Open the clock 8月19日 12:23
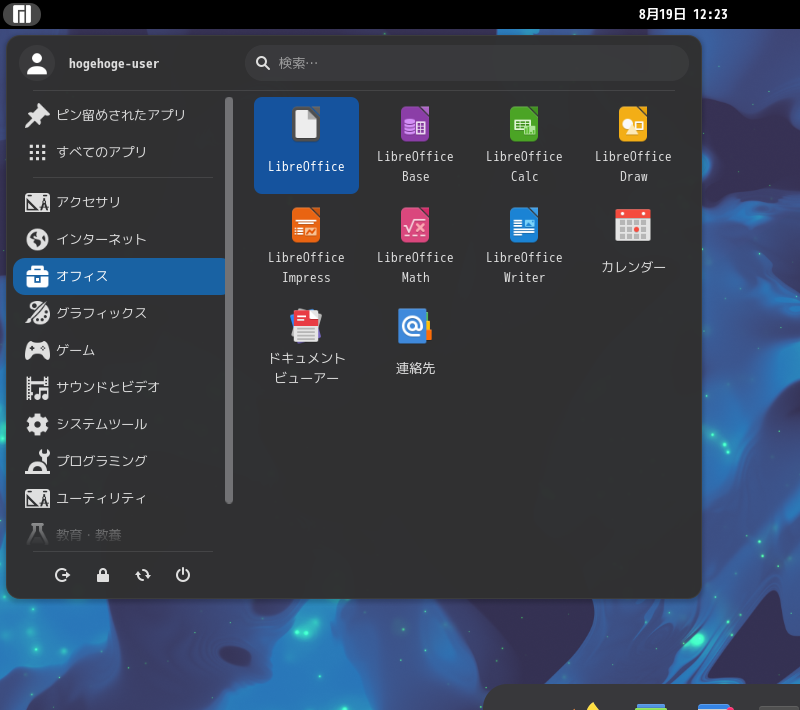Screen dimensions: 800x710 click(x=683, y=14)
